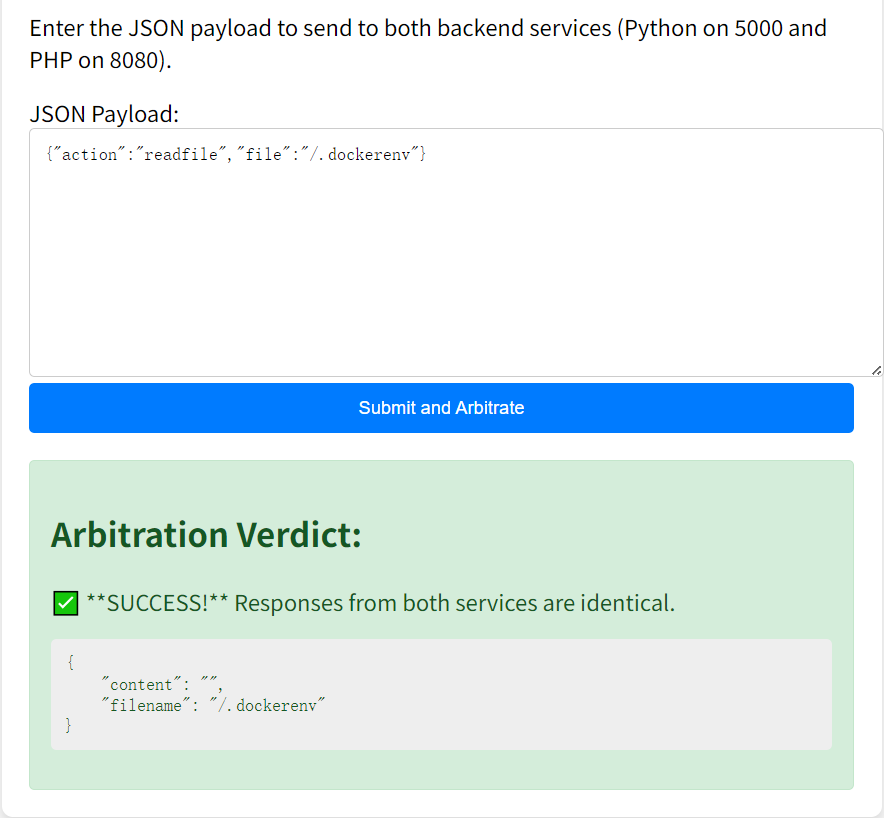Click the "**SUCCESS!**" text in the verdict
The image size is (884, 818).
coord(157,604)
